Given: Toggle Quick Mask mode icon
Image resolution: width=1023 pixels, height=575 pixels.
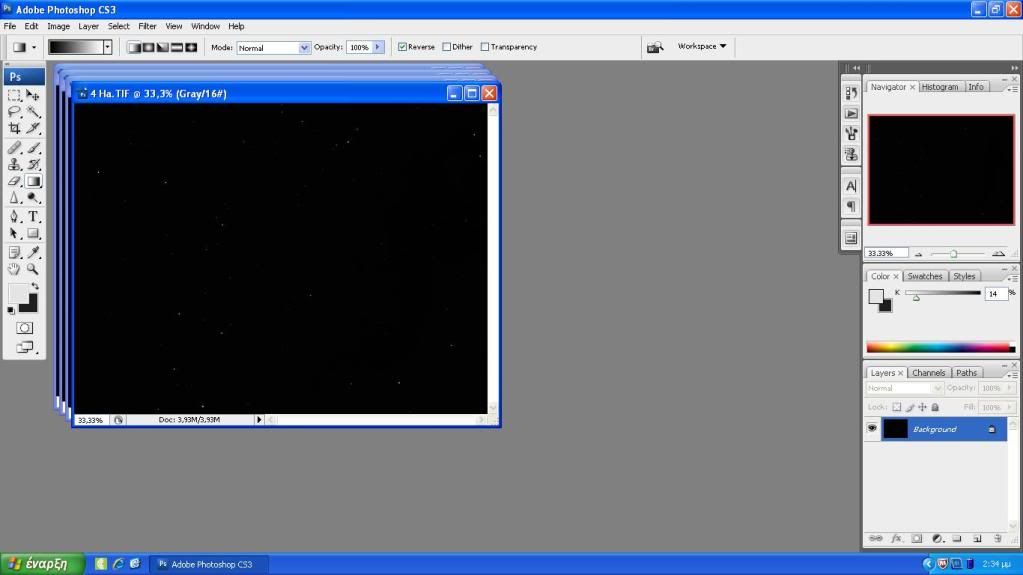Looking at the screenshot, I should click(24, 328).
